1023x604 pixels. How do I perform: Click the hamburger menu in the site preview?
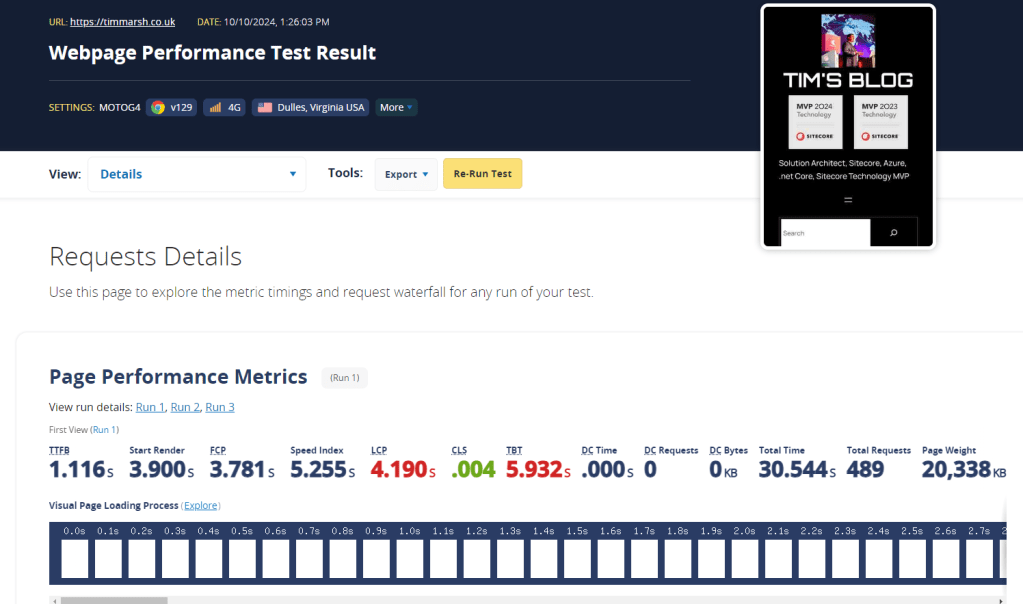[x=848, y=200]
